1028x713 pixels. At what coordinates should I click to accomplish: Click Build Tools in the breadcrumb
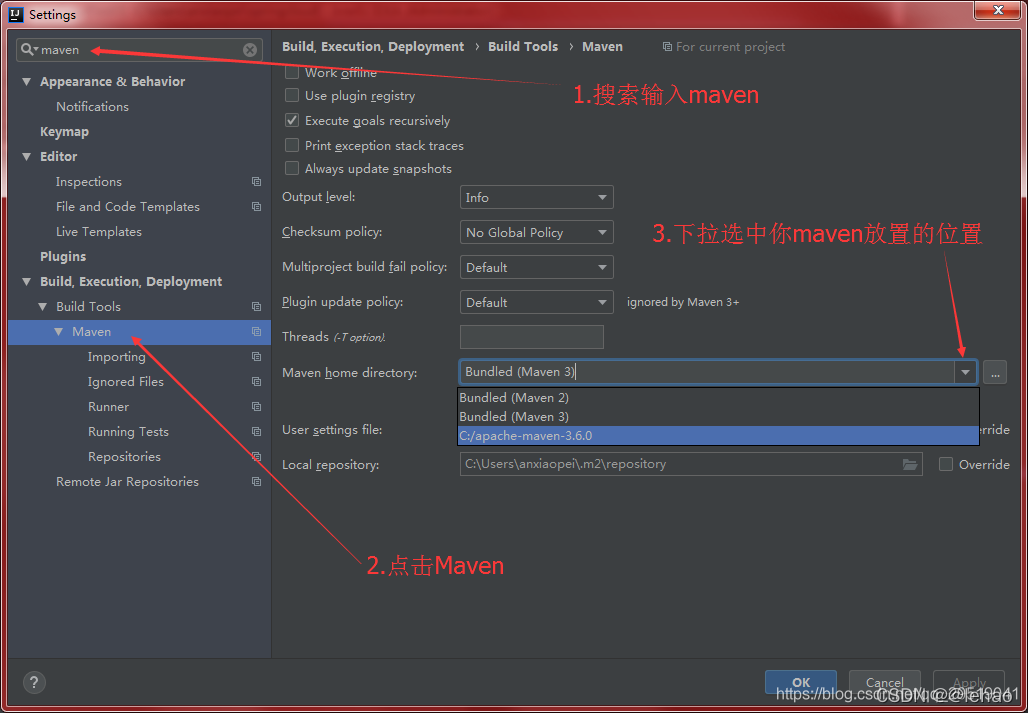tap(523, 47)
